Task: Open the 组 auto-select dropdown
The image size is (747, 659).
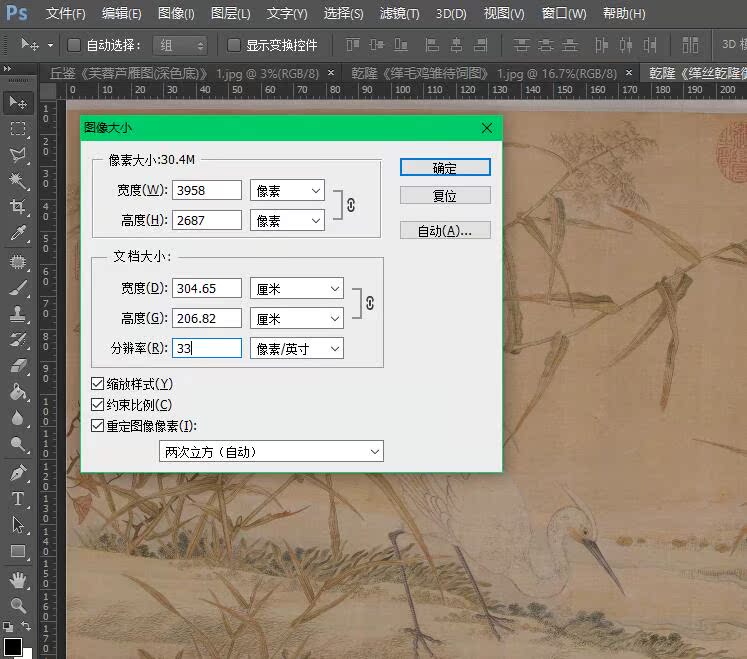Action: [x=180, y=45]
